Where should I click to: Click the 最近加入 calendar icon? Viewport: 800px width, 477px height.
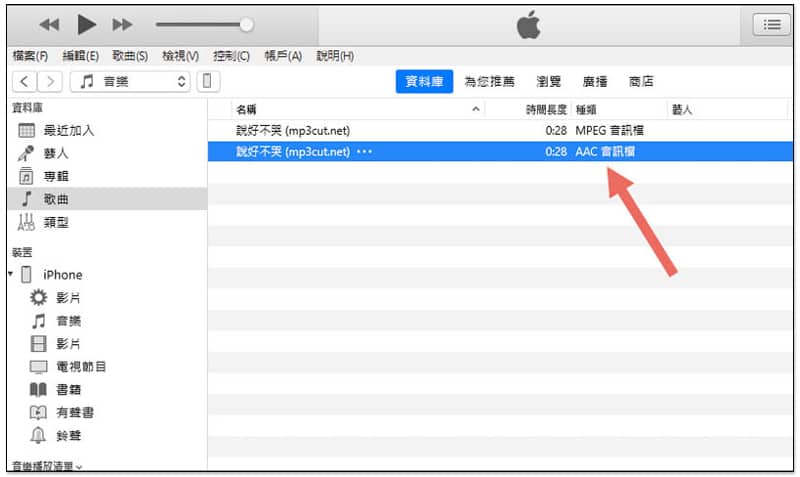pos(26,131)
